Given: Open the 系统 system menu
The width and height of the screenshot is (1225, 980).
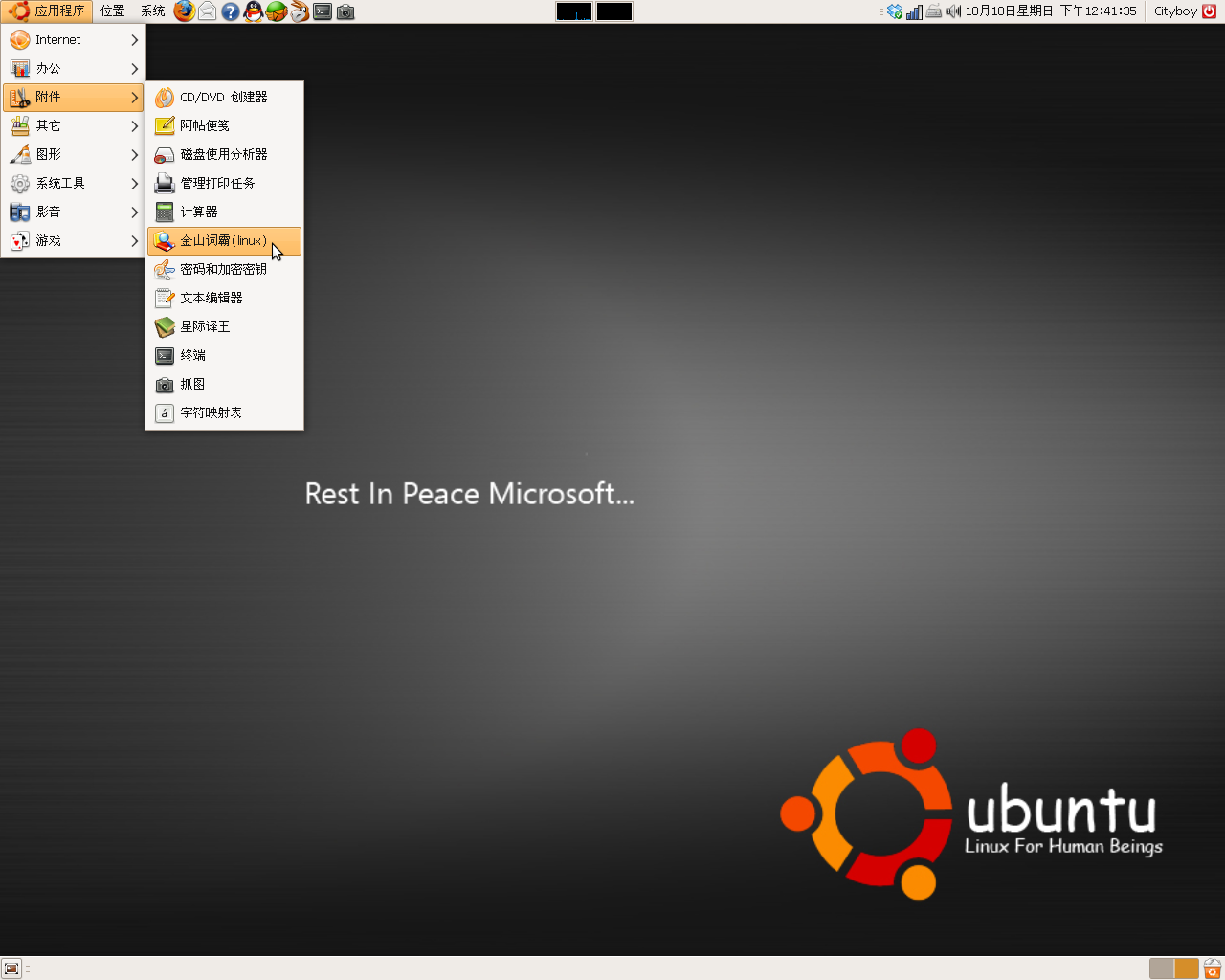Looking at the screenshot, I should click(x=153, y=11).
